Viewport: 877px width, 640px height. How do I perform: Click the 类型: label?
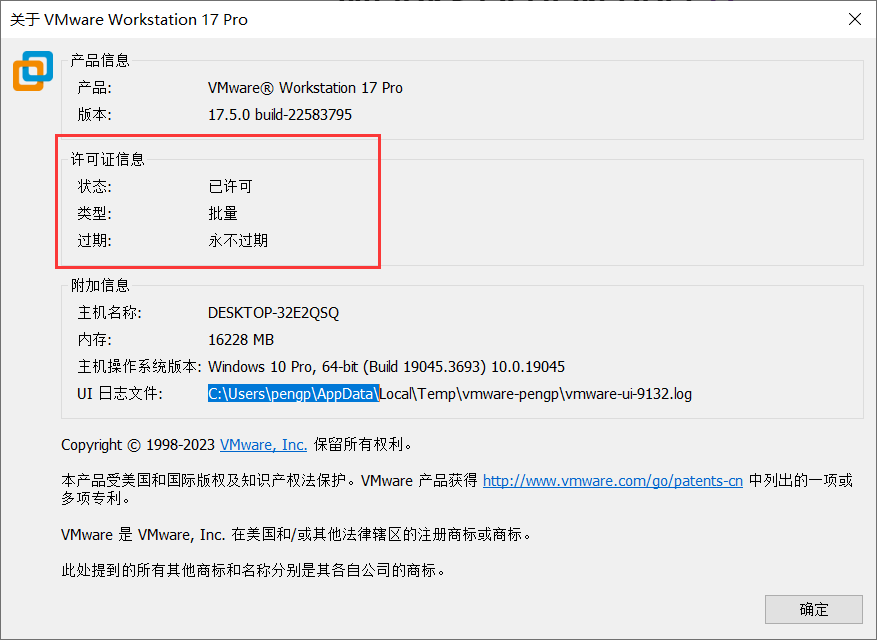click(x=95, y=213)
